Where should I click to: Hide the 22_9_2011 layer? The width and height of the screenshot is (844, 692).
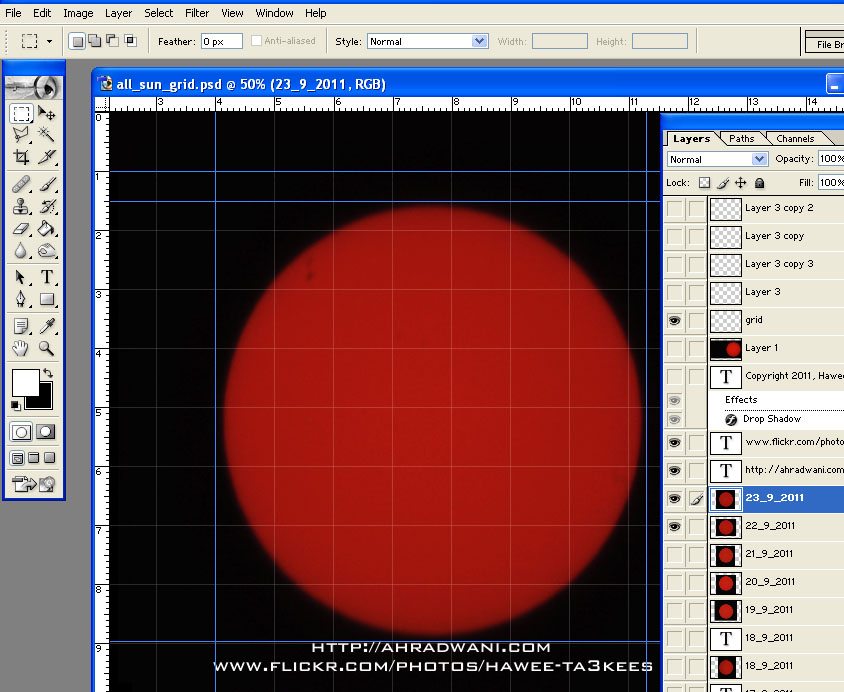(x=674, y=527)
